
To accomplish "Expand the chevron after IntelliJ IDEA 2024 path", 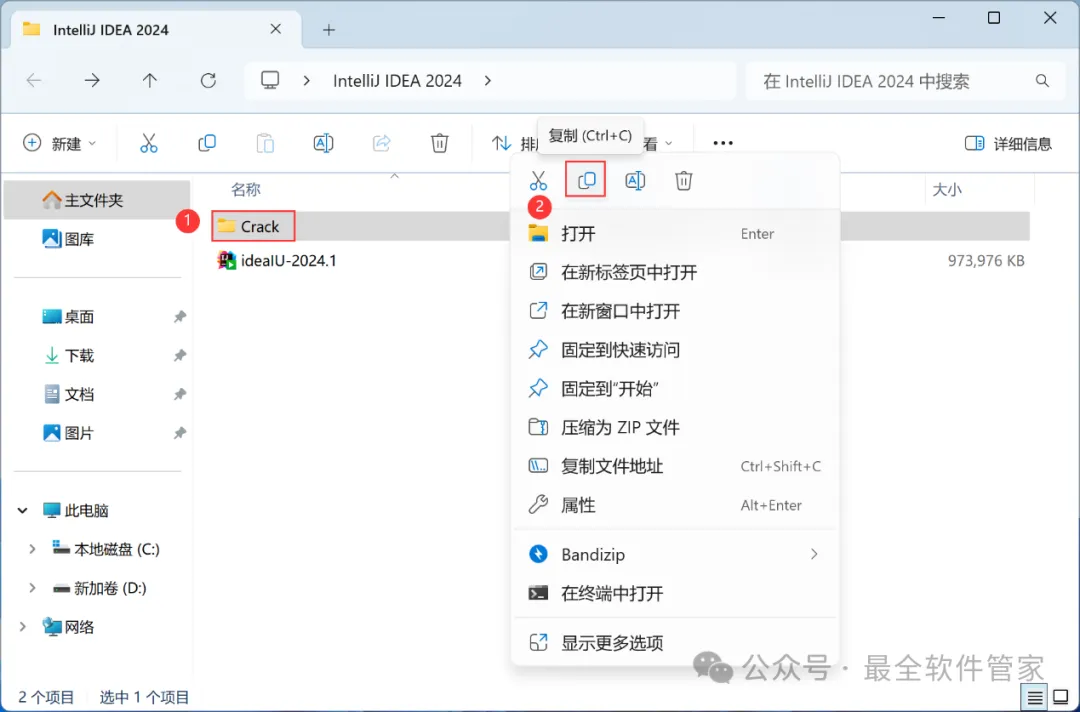I will [488, 81].
